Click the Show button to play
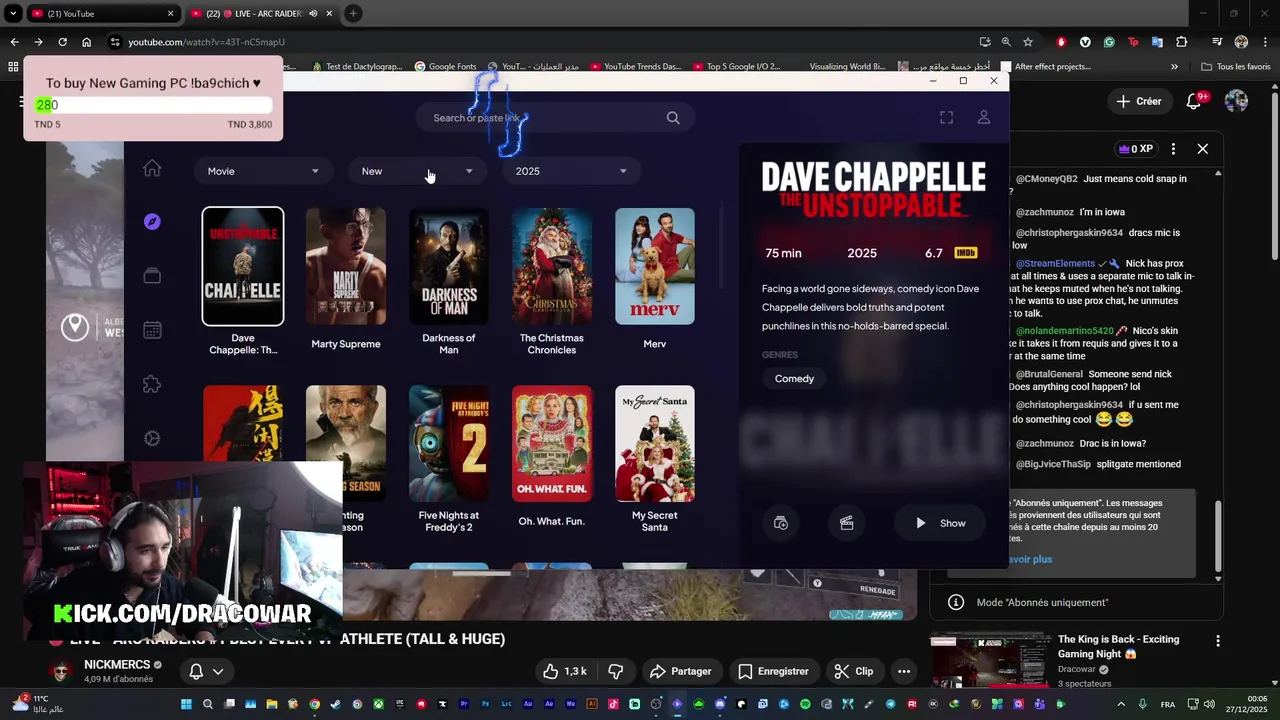Screen dimensions: 1280x720 [x=941, y=523]
